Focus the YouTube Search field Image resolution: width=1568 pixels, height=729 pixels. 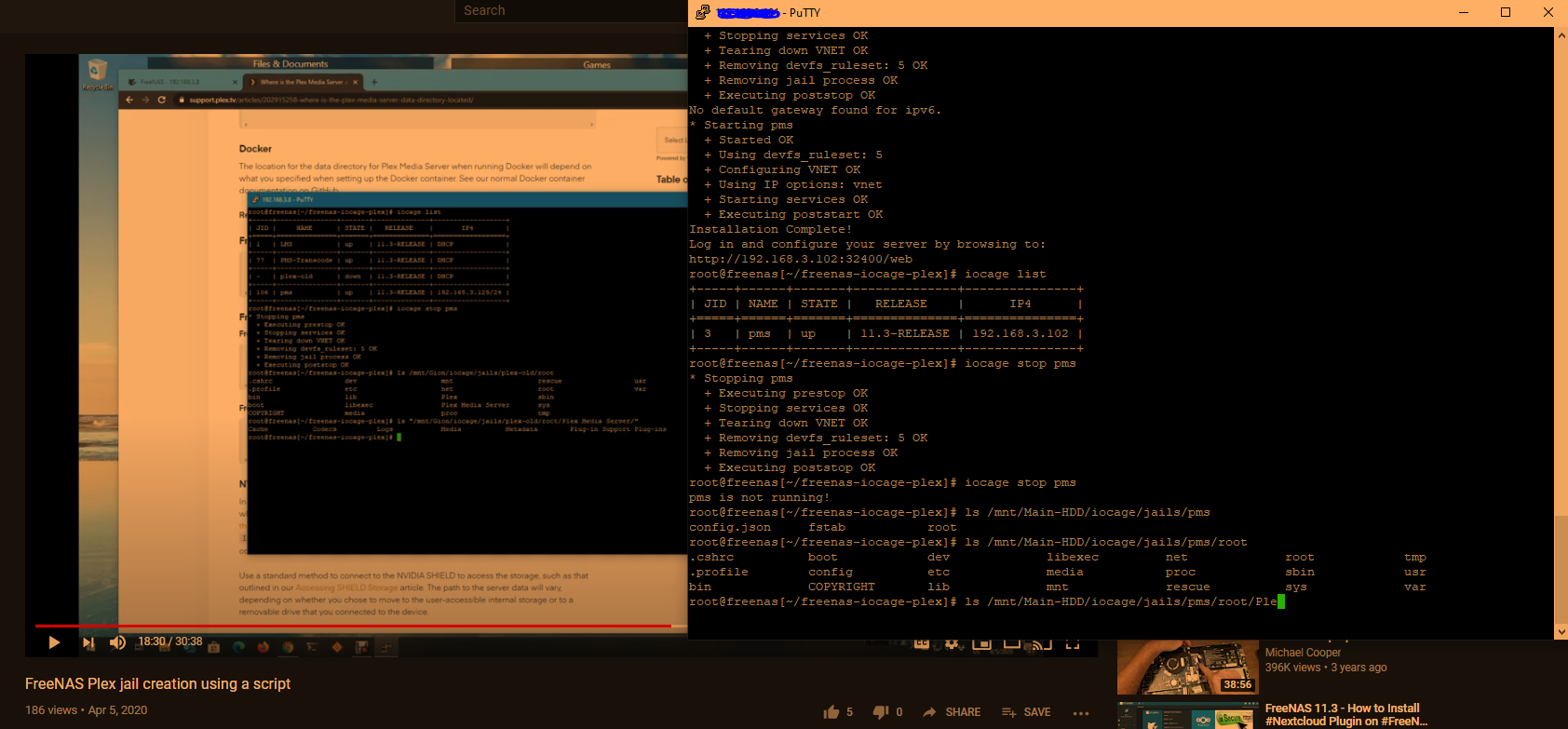click(x=570, y=10)
